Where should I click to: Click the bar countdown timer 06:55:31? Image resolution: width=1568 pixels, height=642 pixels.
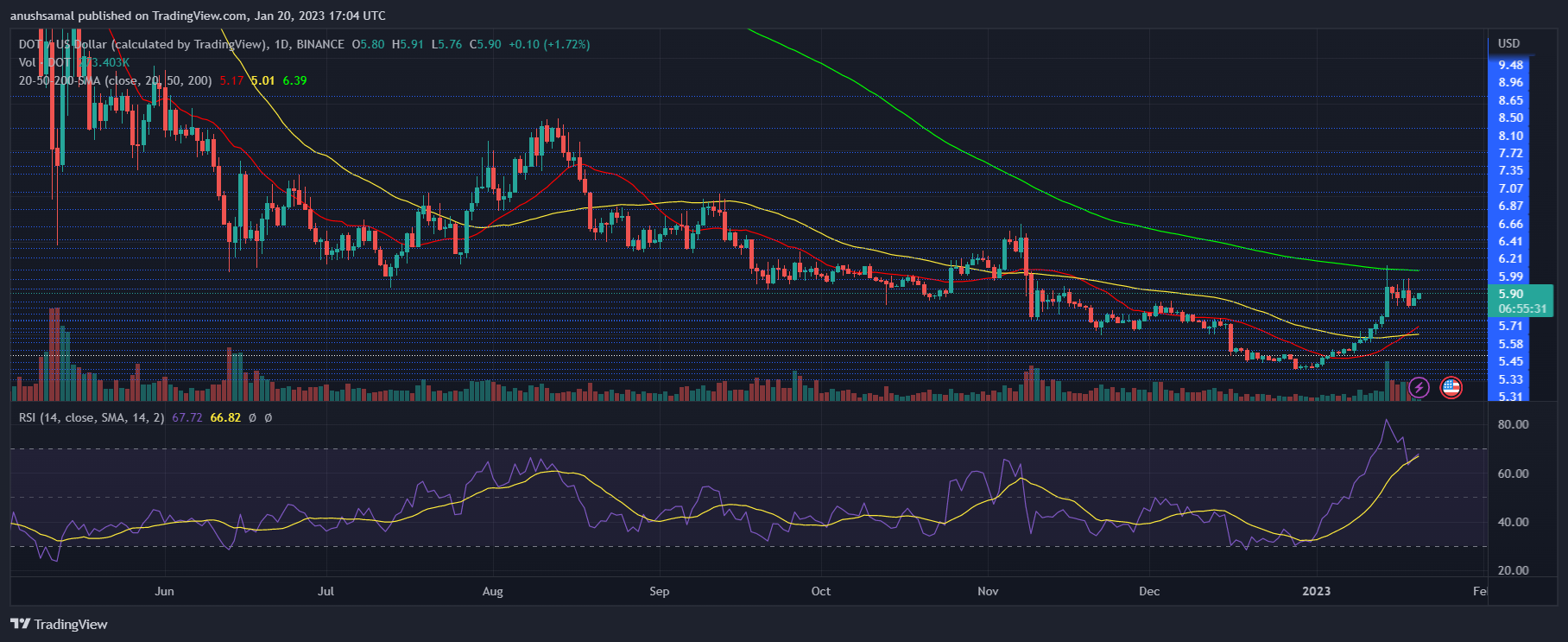(1523, 308)
